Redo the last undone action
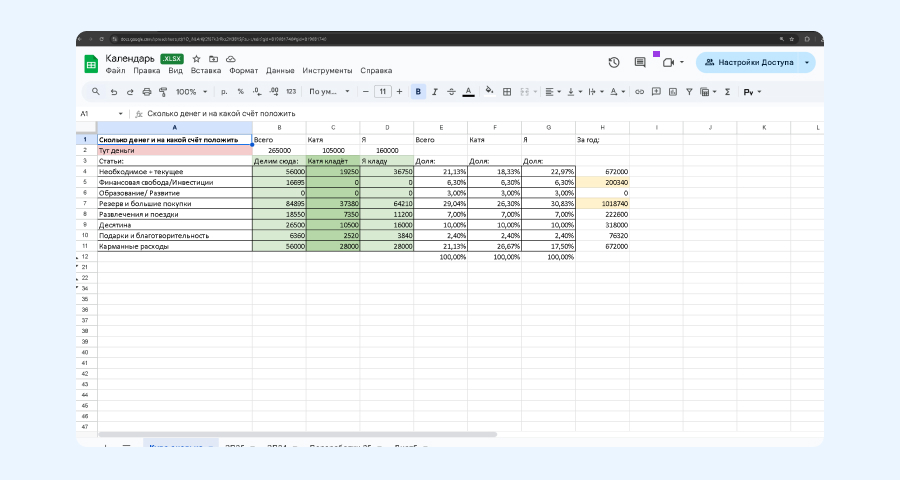 click(x=130, y=92)
